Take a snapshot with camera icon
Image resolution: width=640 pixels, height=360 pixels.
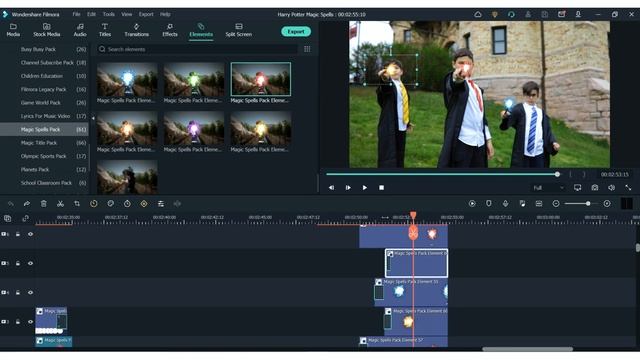click(595, 188)
